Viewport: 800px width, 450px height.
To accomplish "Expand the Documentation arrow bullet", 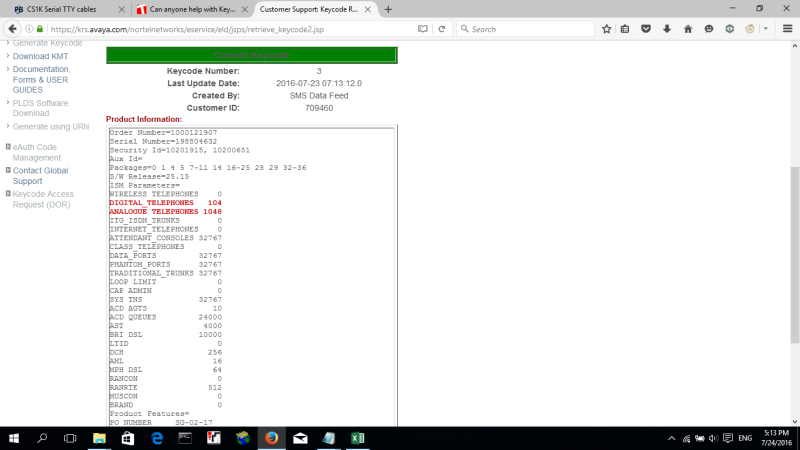I will click(8, 68).
